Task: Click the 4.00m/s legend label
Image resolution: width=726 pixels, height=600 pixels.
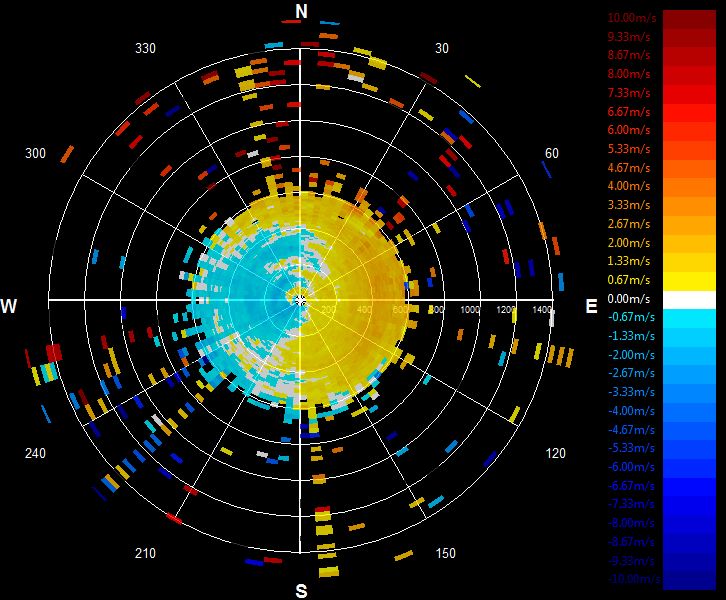Action: (629, 186)
